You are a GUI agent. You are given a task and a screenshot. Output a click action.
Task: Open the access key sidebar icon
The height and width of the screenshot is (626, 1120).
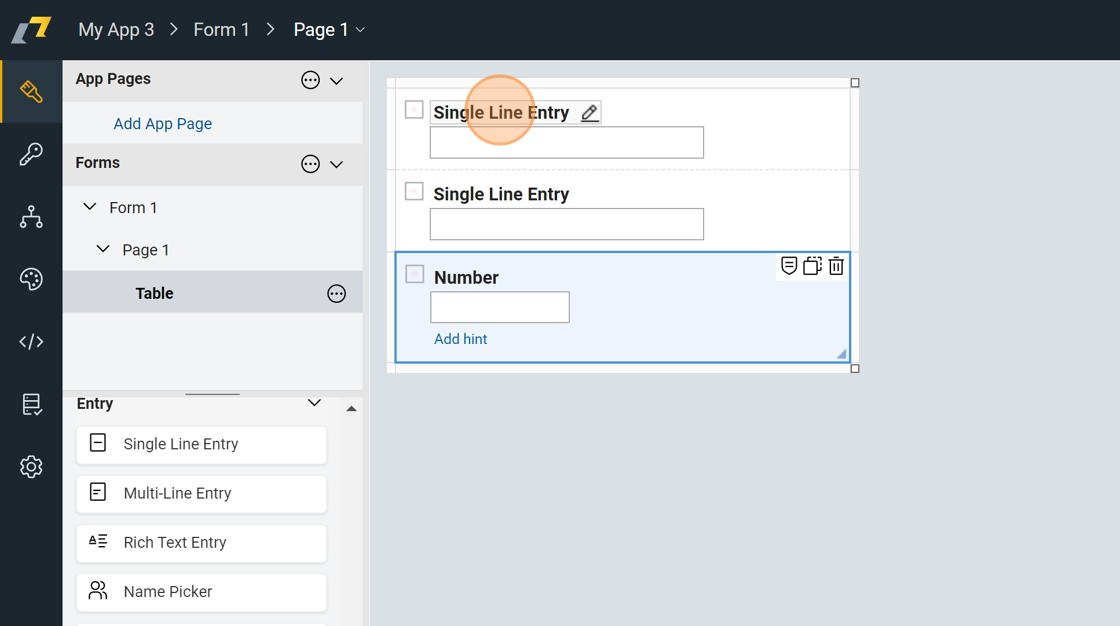[x=31, y=154]
